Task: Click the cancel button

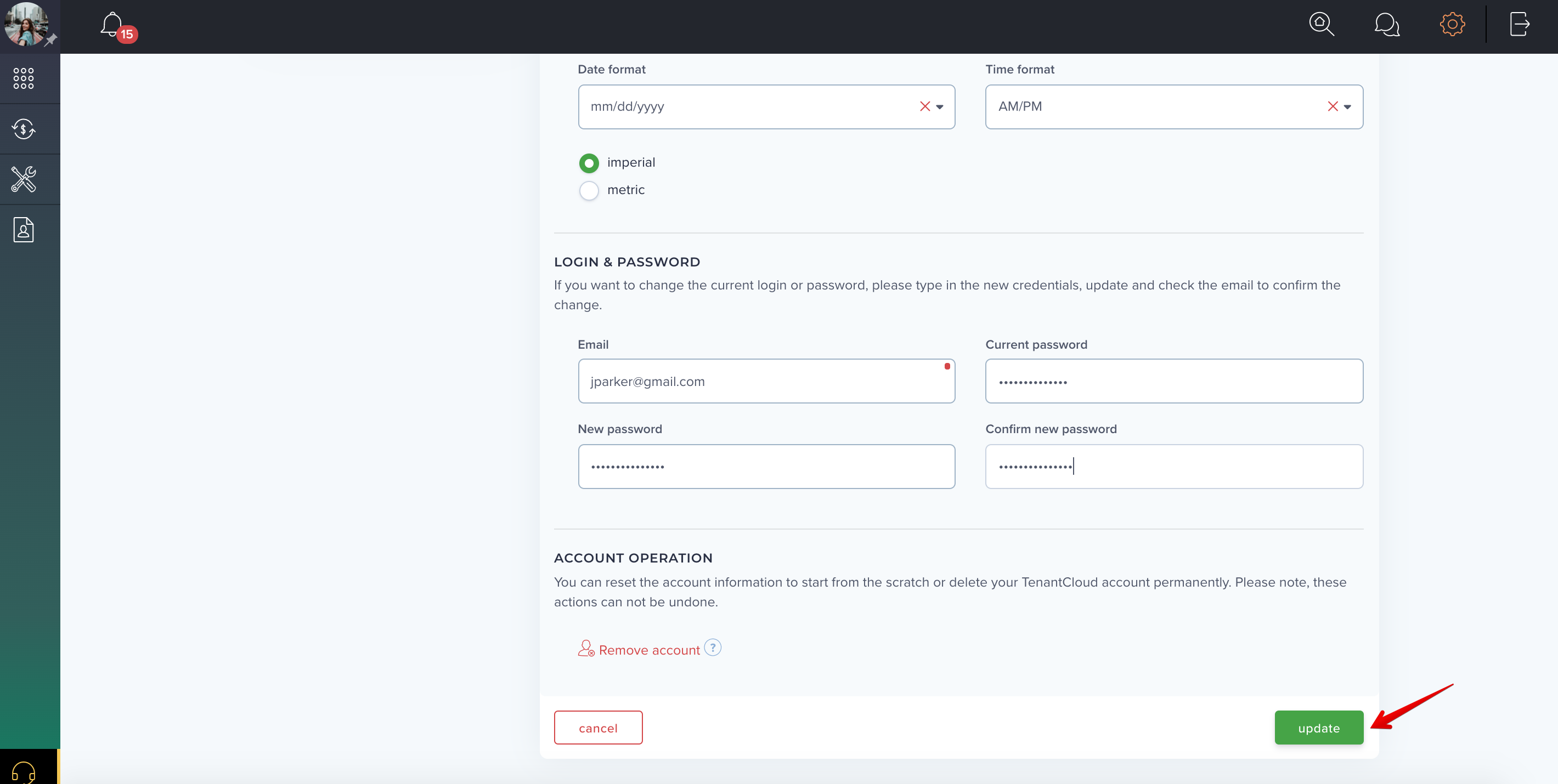Action: pyautogui.click(x=598, y=728)
